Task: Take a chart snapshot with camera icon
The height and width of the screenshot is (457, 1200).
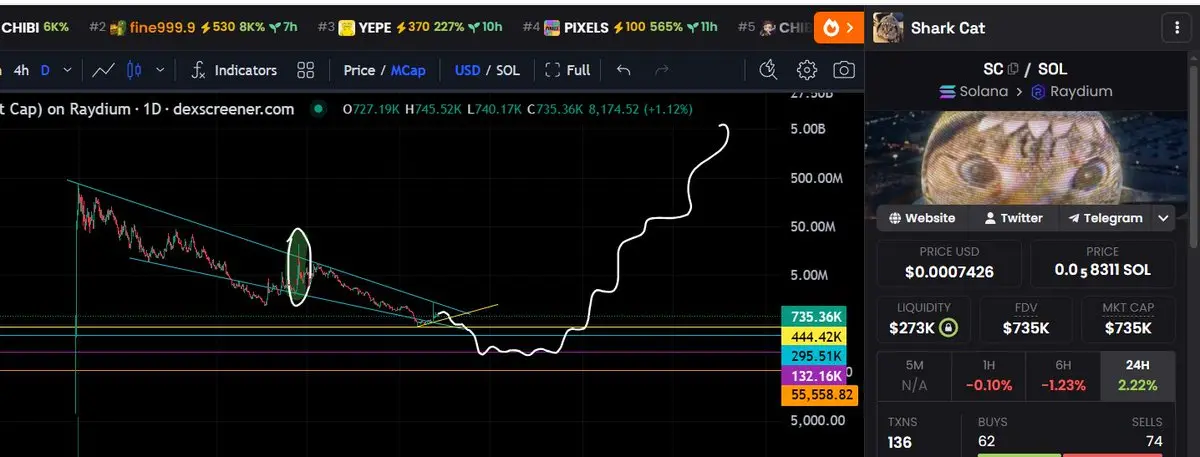Action: [844, 70]
